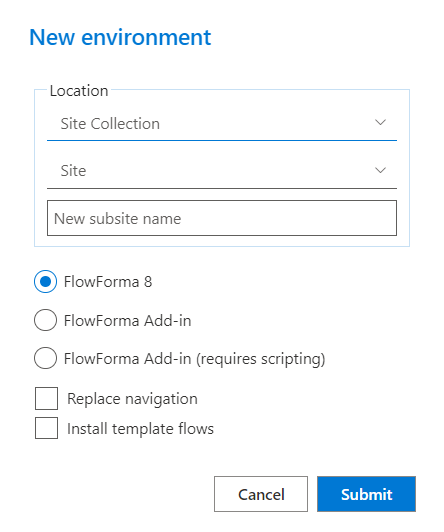Click the New environment heading

pos(120,37)
